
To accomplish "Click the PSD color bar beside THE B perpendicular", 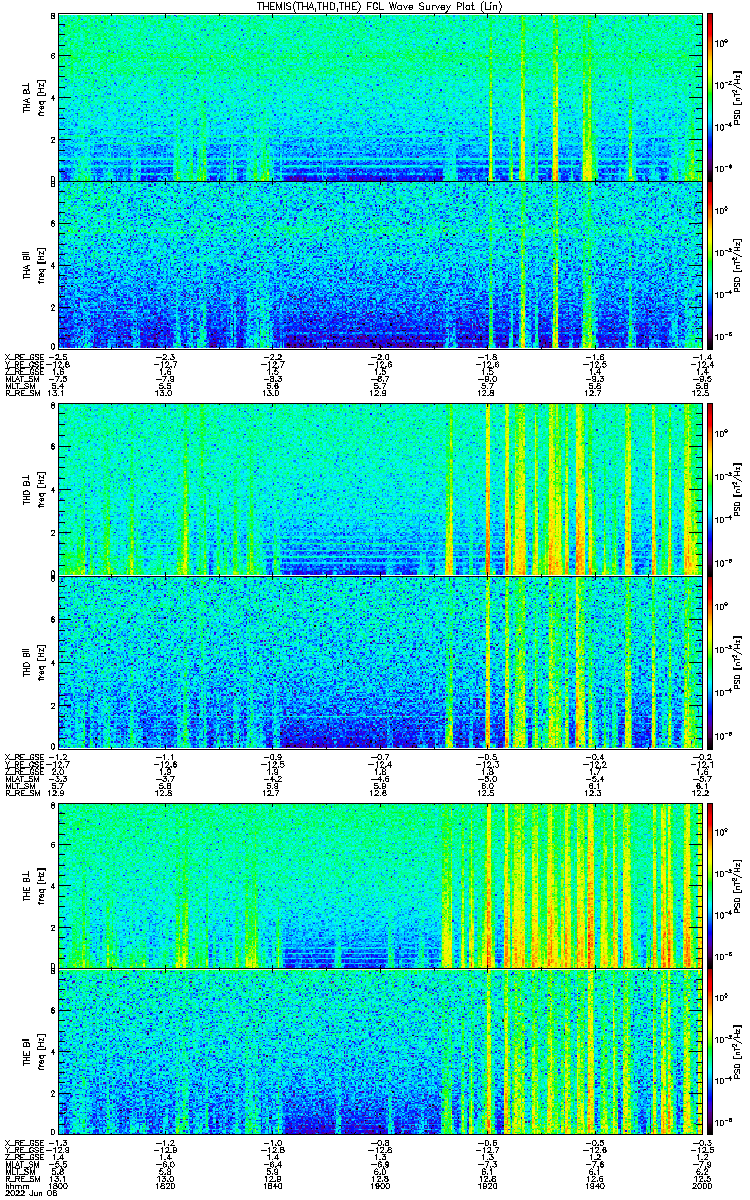I will click(x=711, y=885).
